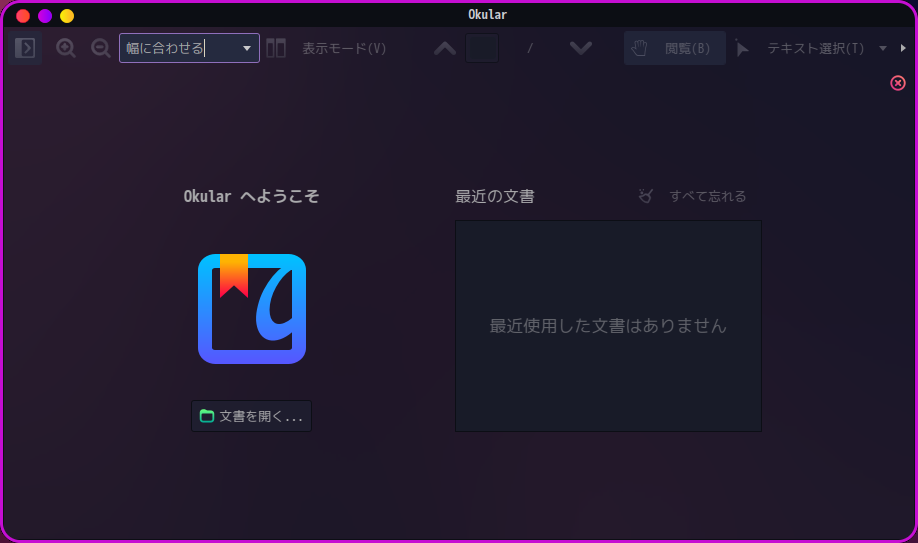Click the 最近使用した文書はありません text

click(608, 326)
